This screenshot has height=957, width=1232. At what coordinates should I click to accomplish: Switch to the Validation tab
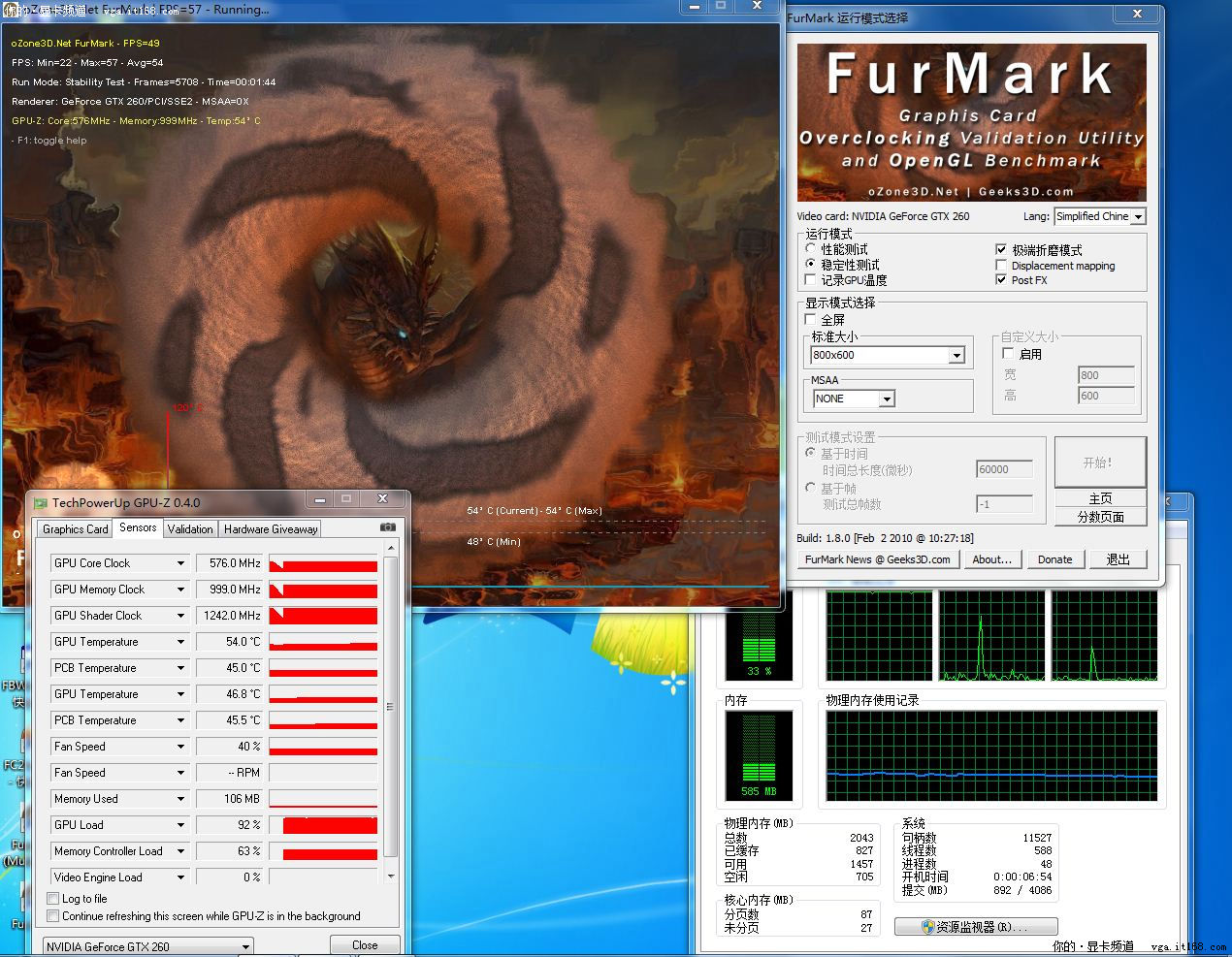pos(190,528)
